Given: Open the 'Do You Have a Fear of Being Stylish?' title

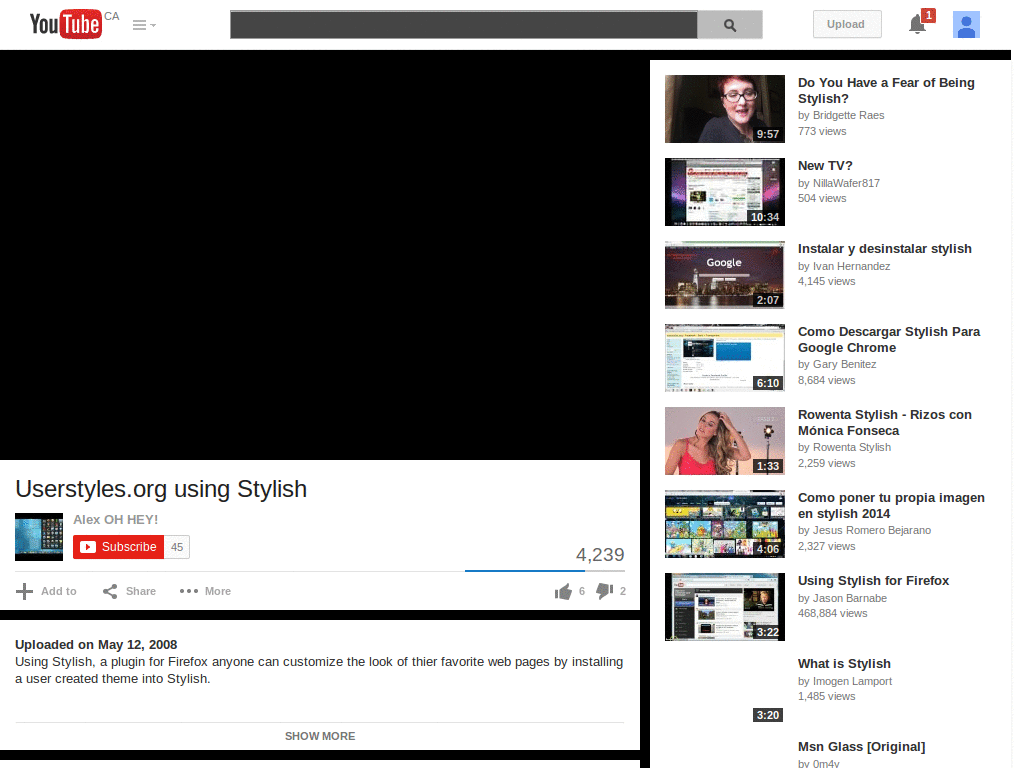Looking at the screenshot, I should point(886,91).
